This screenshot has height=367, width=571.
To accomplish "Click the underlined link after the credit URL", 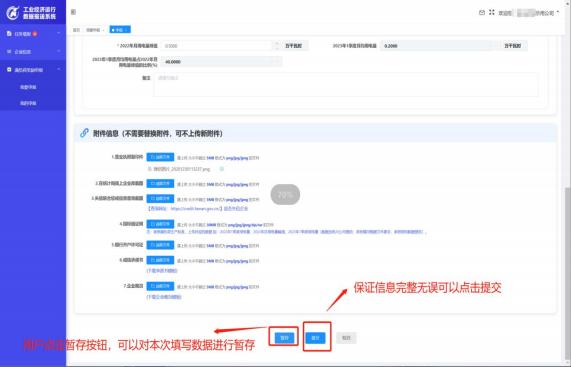I will (235, 209).
